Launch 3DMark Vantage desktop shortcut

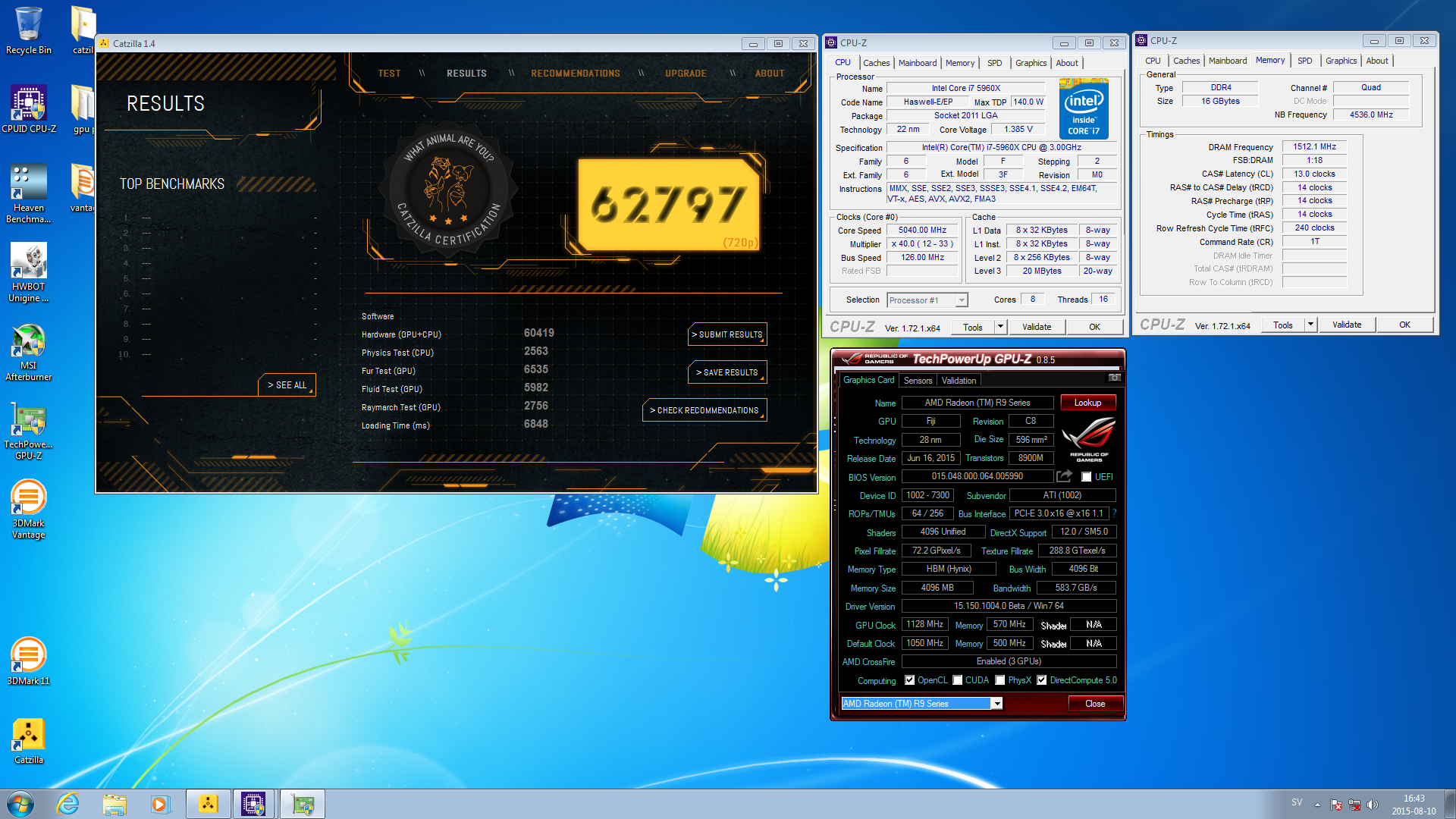click(x=29, y=509)
